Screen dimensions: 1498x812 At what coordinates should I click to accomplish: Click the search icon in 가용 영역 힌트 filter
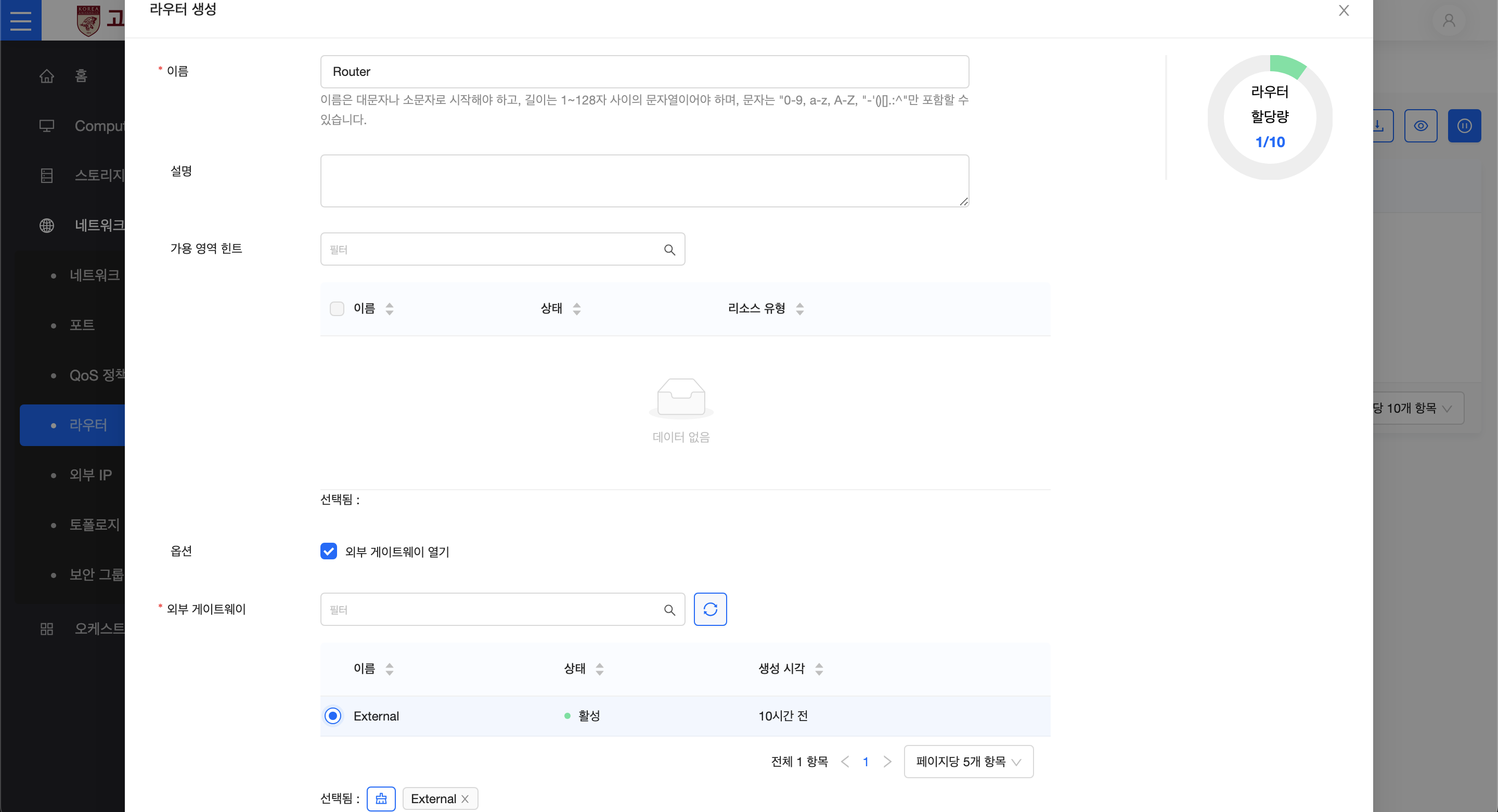(x=669, y=250)
